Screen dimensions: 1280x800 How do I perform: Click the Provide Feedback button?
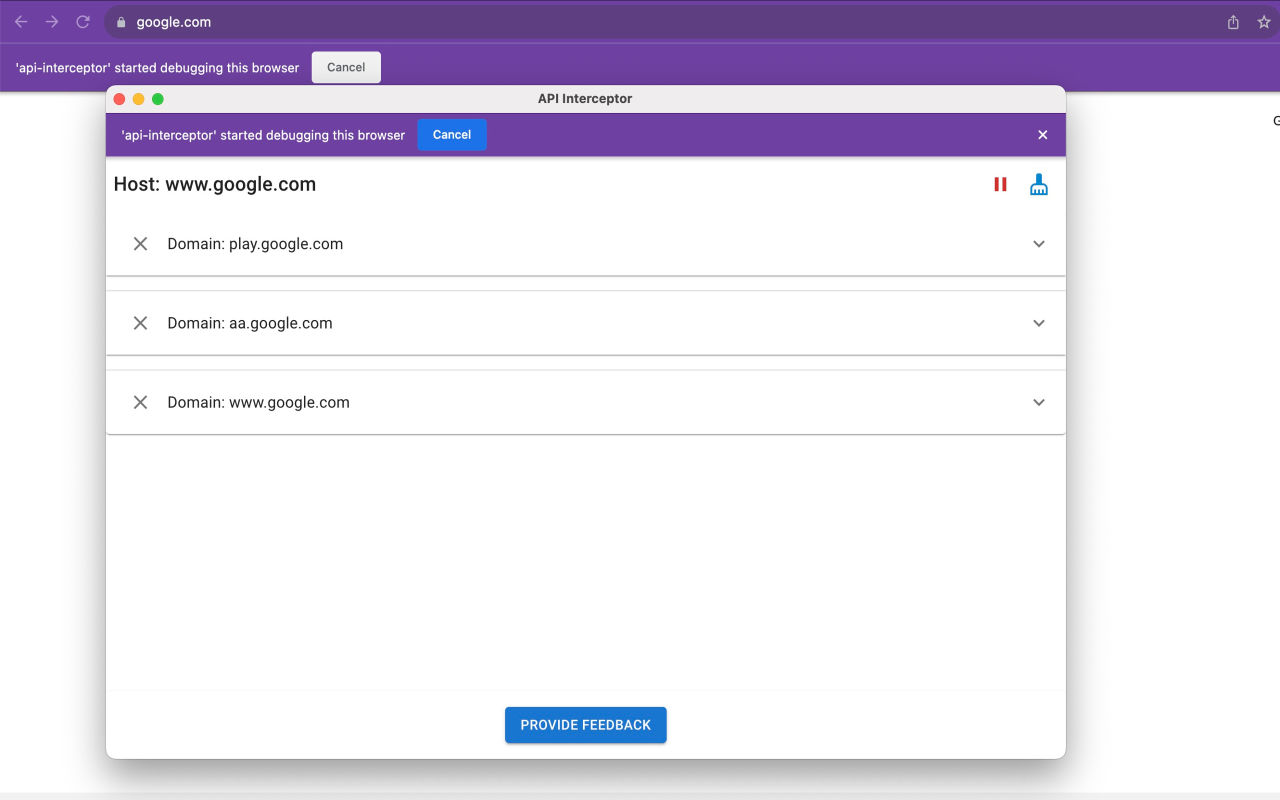[585, 725]
